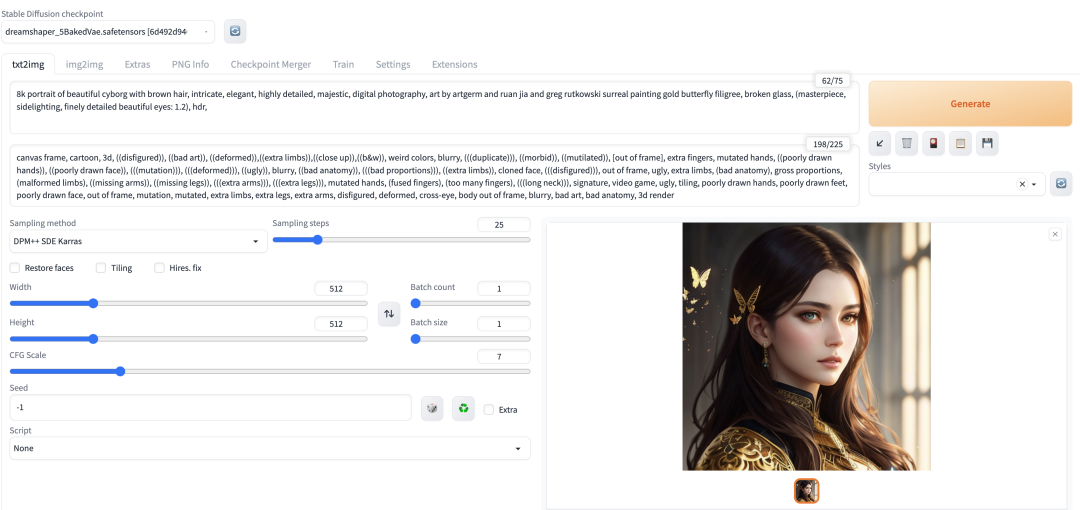Adjust the Batch count slider
Viewport: 1080px width, 510px height.
[470, 303]
